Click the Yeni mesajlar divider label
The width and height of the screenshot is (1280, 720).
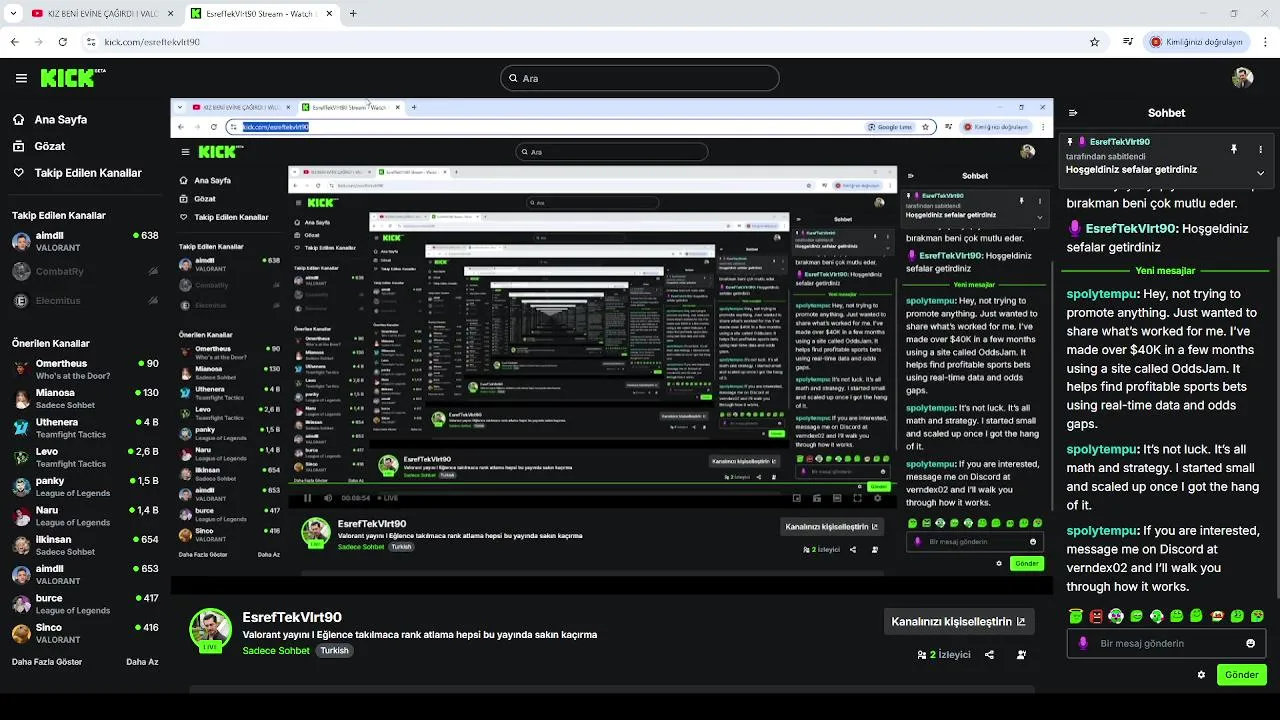pyautogui.click(x=1165, y=271)
